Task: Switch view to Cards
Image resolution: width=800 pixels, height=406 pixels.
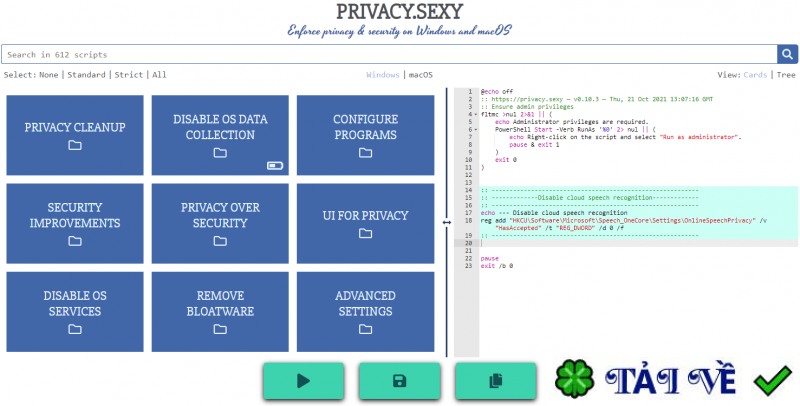Action: click(755, 75)
